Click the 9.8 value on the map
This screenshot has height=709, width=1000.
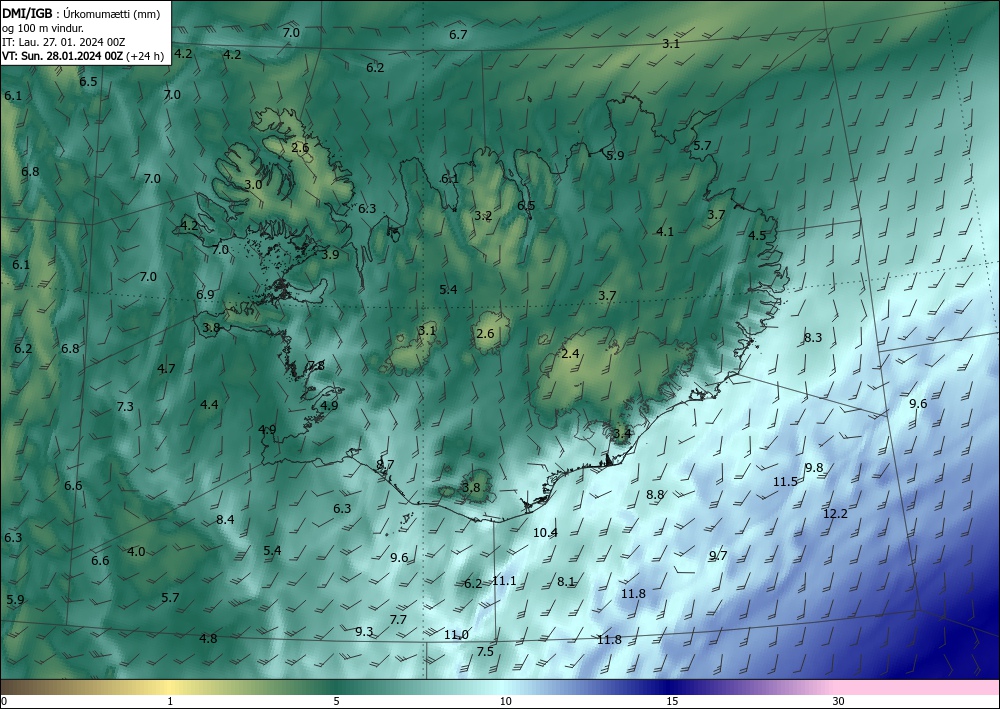814,468
